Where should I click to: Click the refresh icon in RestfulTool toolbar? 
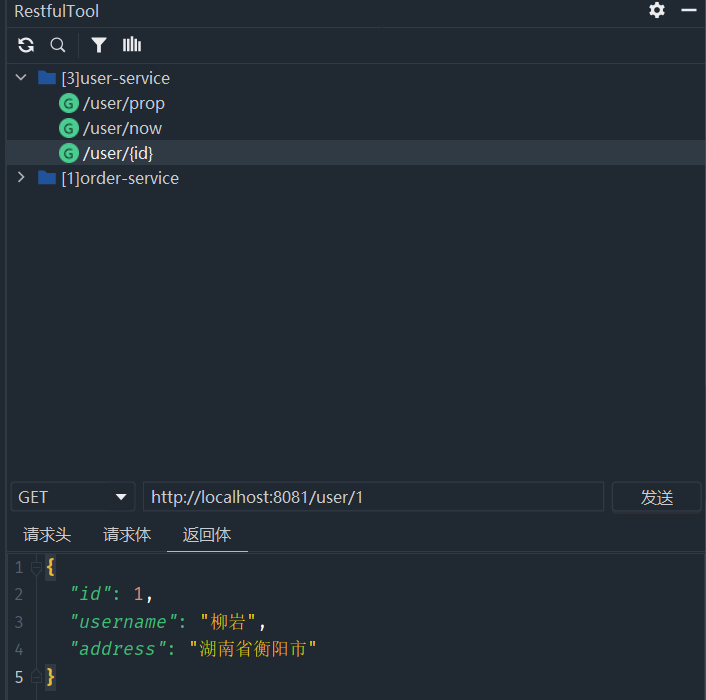tap(26, 45)
